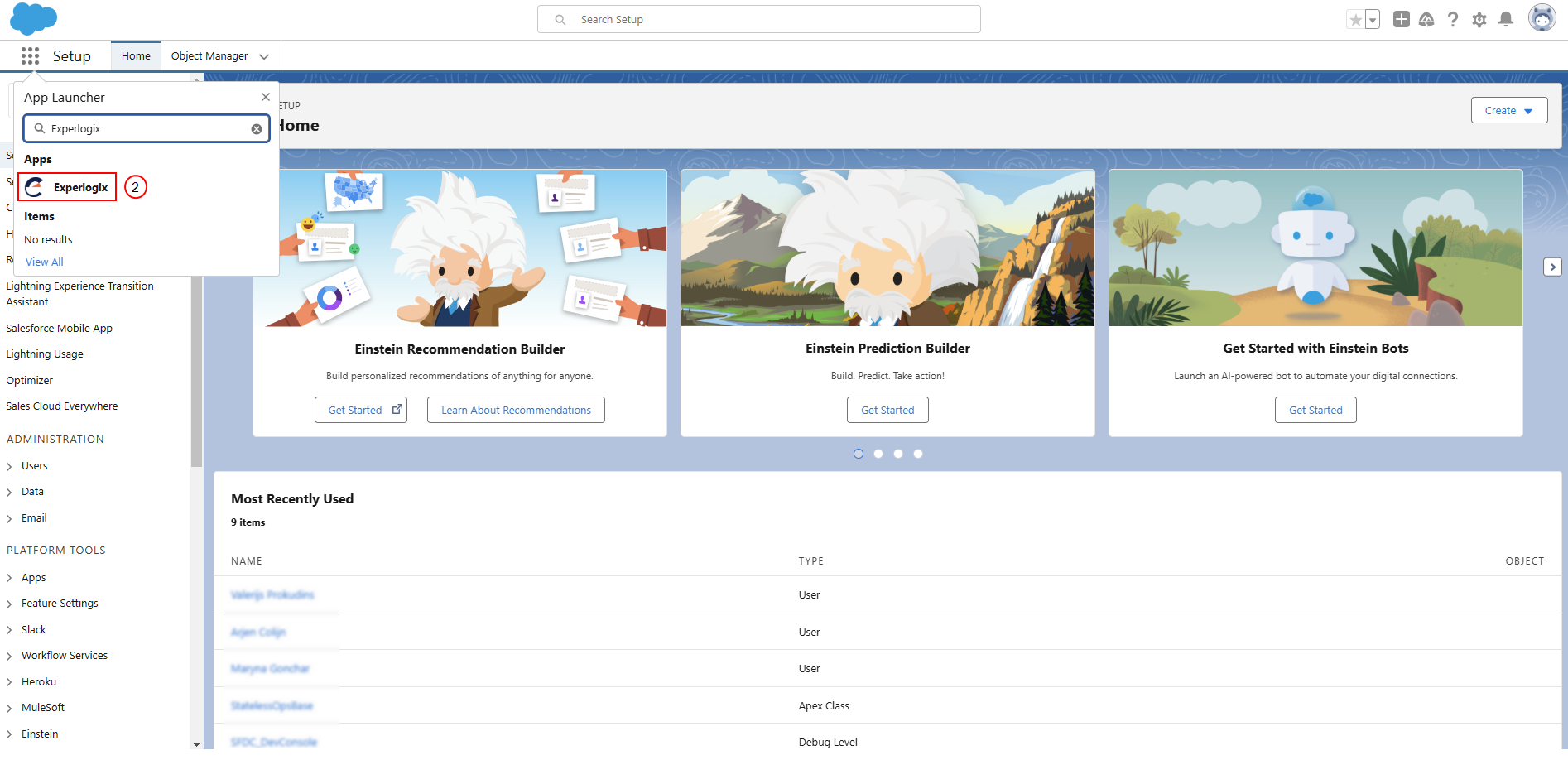
Task: Expand the Apps section under Platform Tools
Action: pos(9,578)
